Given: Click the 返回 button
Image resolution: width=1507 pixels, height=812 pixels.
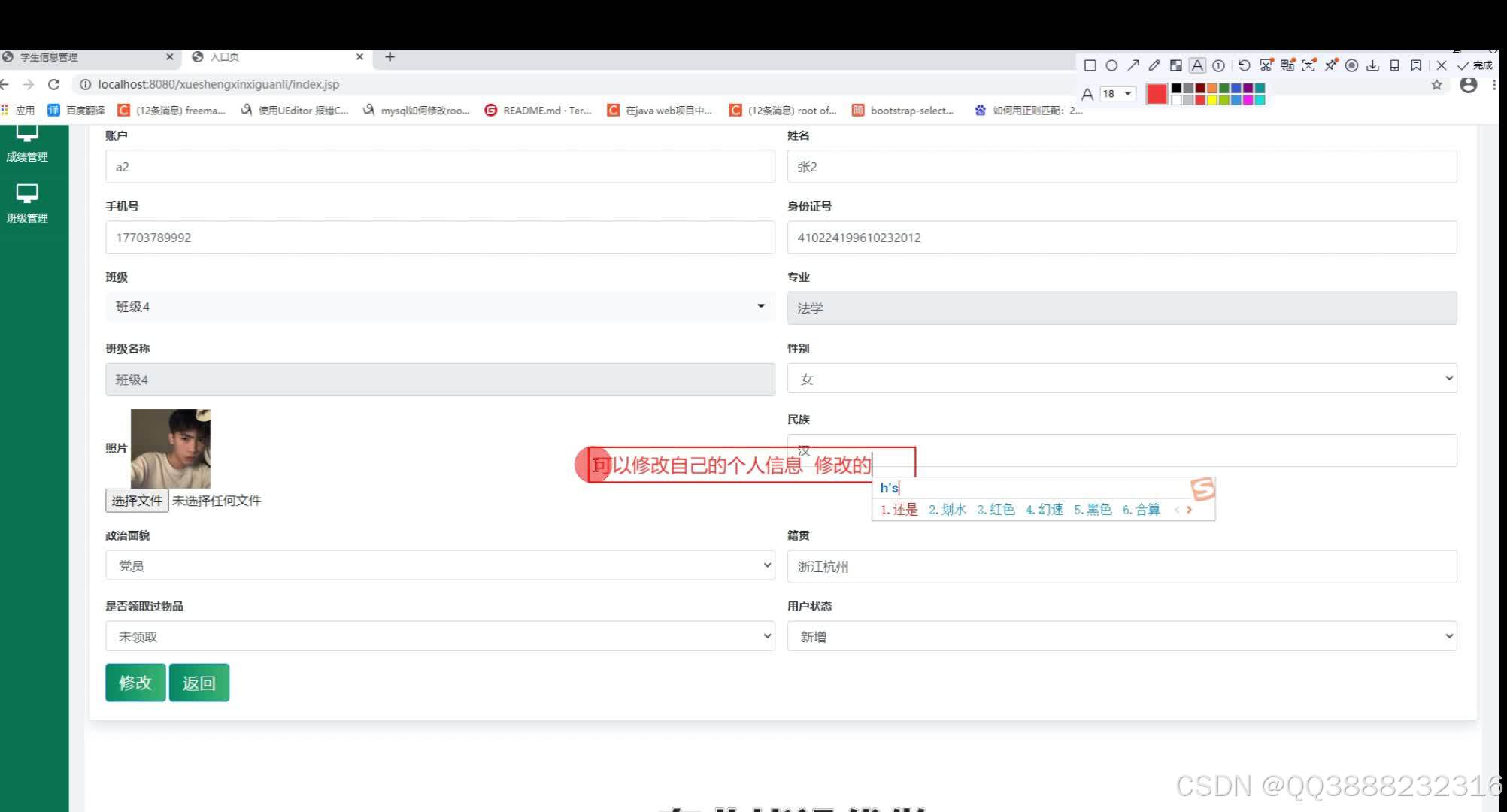Looking at the screenshot, I should point(199,683).
